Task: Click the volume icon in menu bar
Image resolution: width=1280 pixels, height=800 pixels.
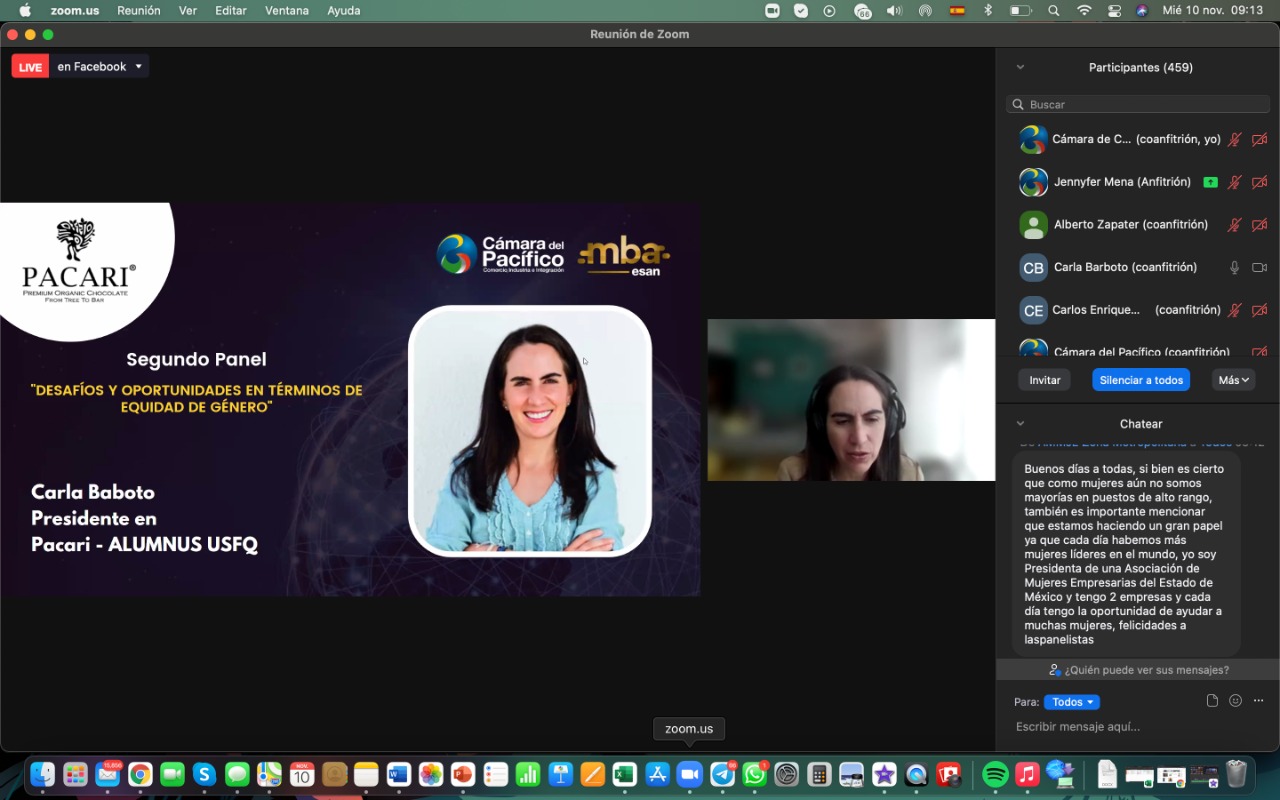Action: click(x=894, y=10)
